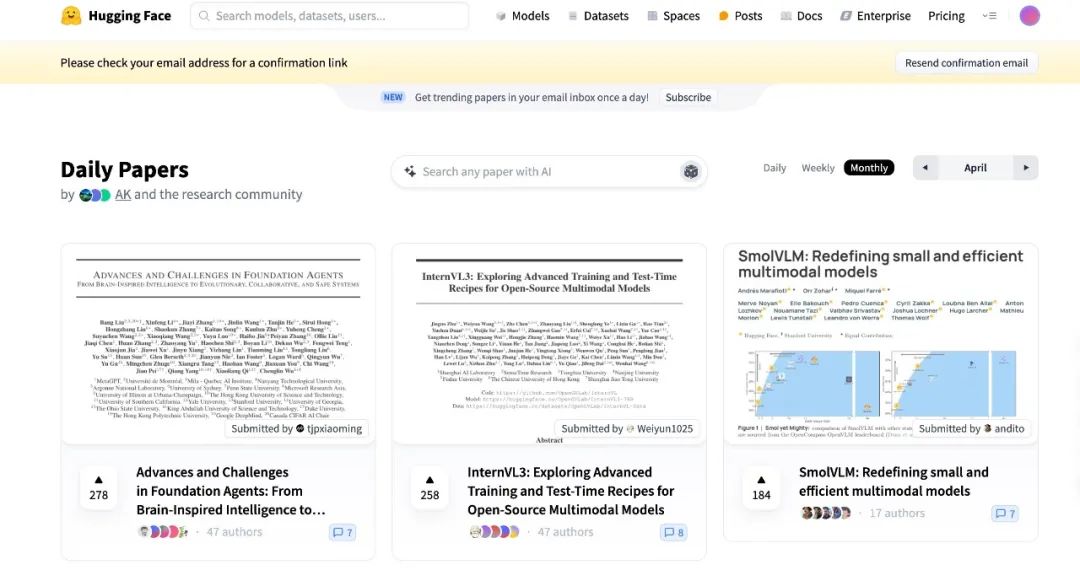Click the magnifier icon in top search
Image resolution: width=1080 pixels, height=570 pixels.
pyautogui.click(x=204, y=16)
